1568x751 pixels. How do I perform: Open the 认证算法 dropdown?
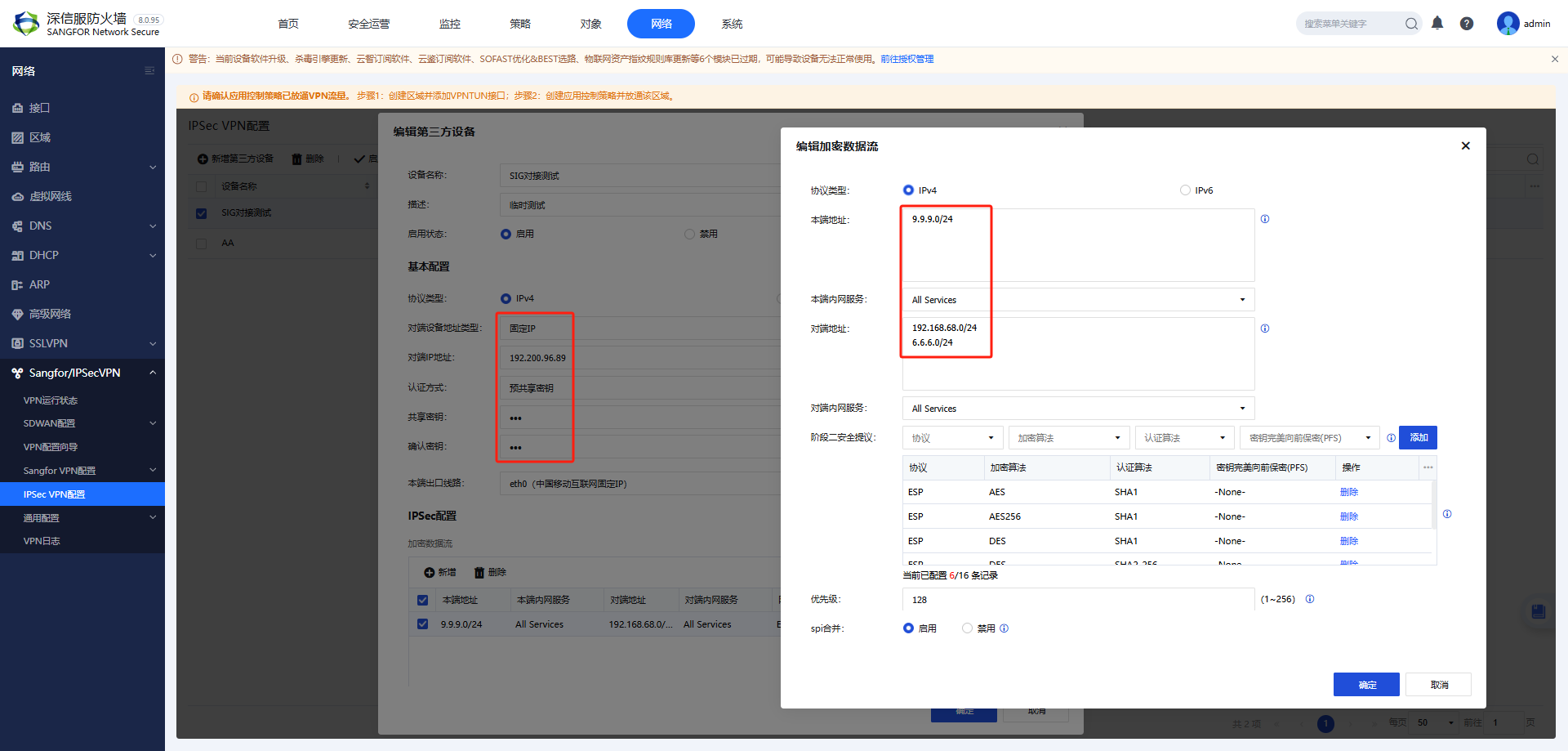1184,438
